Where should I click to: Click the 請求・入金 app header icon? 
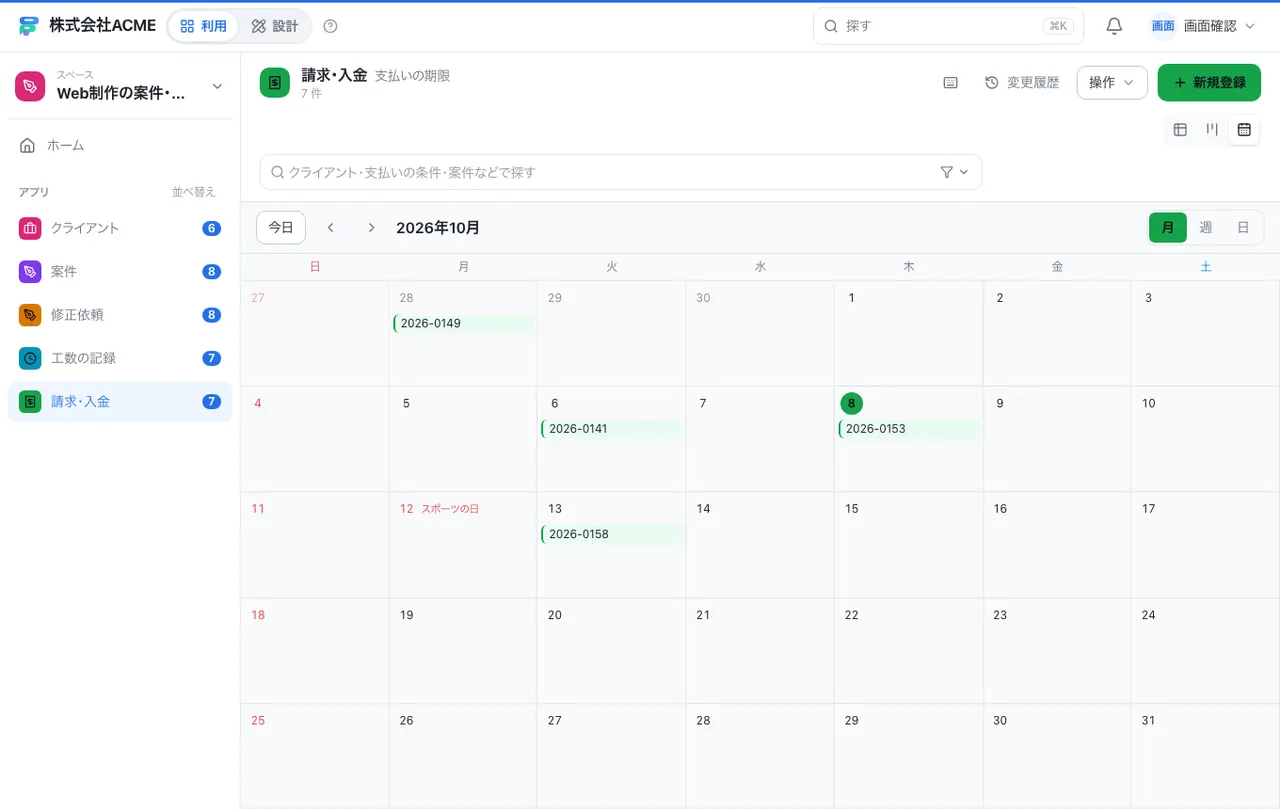click(275, 82)
